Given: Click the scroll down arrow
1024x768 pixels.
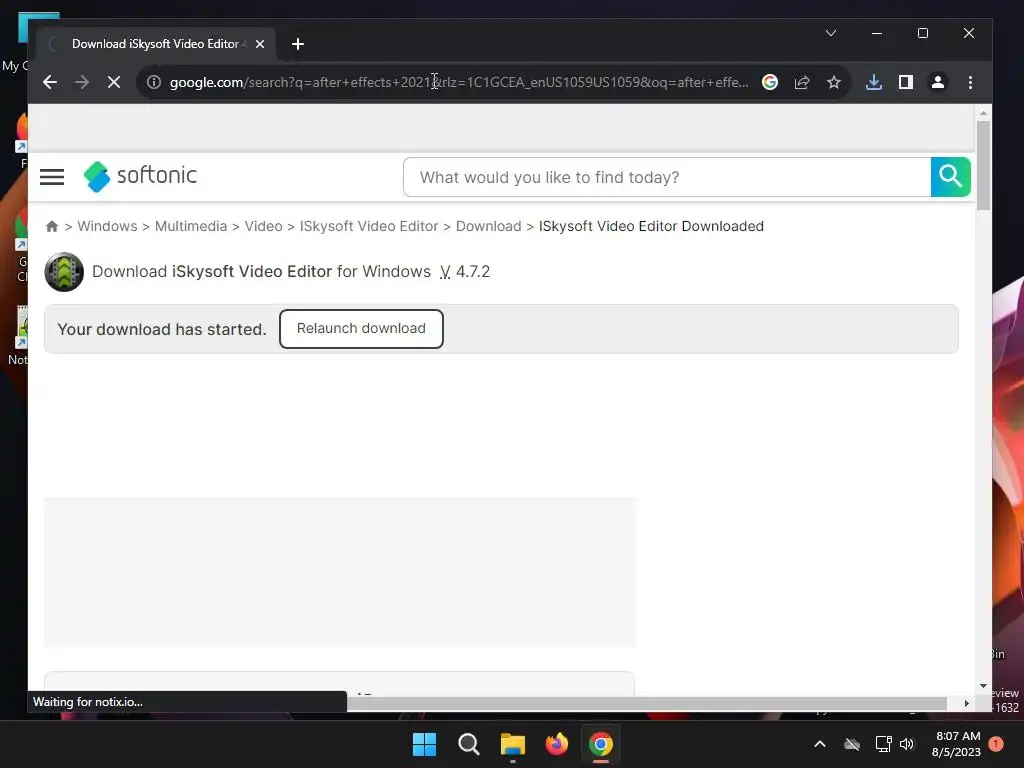Looking at the screenshot, I should tap(983, 686).
